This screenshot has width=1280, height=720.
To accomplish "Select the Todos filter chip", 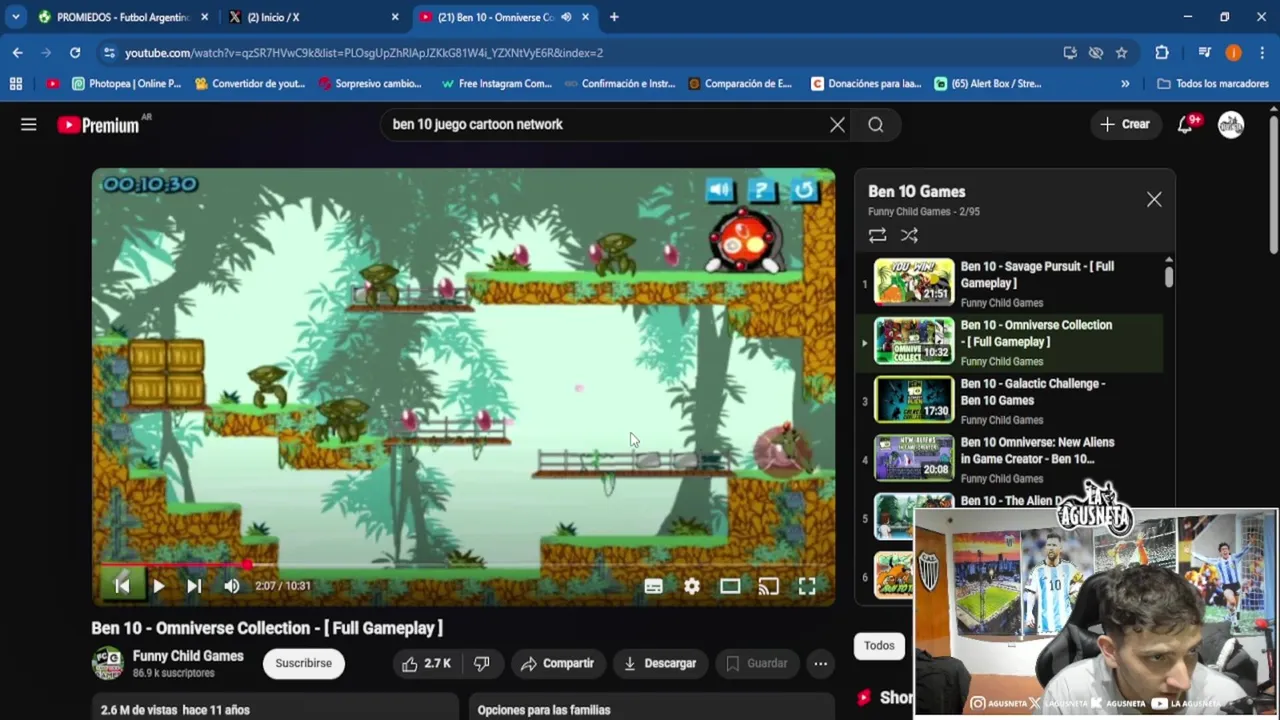I will (x=879, y=645).
